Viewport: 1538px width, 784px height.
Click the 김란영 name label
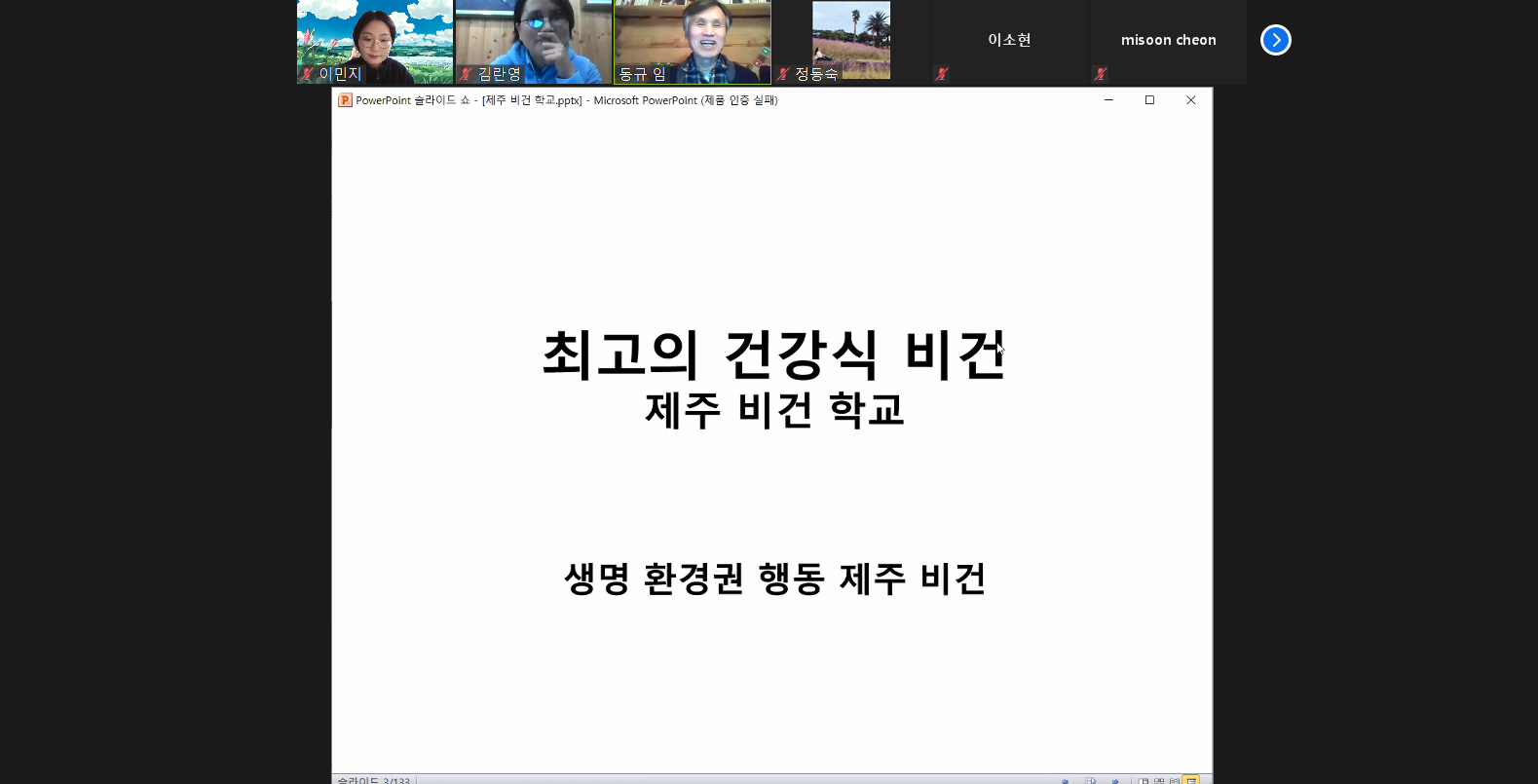click(500, 74)
